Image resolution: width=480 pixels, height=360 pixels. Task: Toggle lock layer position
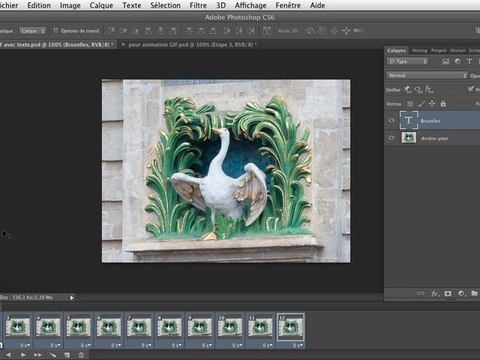(x=432, y=104)
